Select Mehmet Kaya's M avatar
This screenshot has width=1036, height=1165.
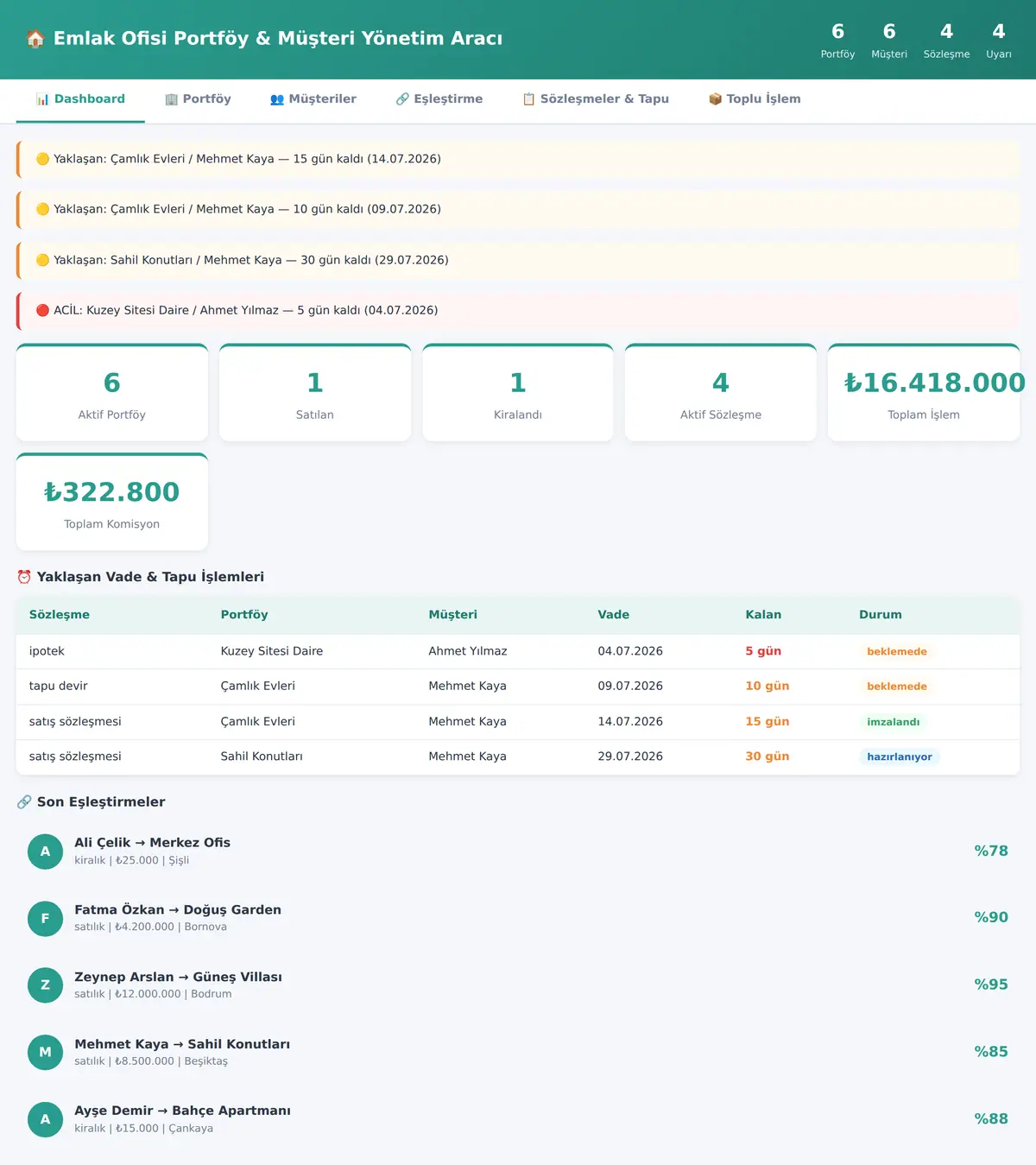tap(46, 1053)
